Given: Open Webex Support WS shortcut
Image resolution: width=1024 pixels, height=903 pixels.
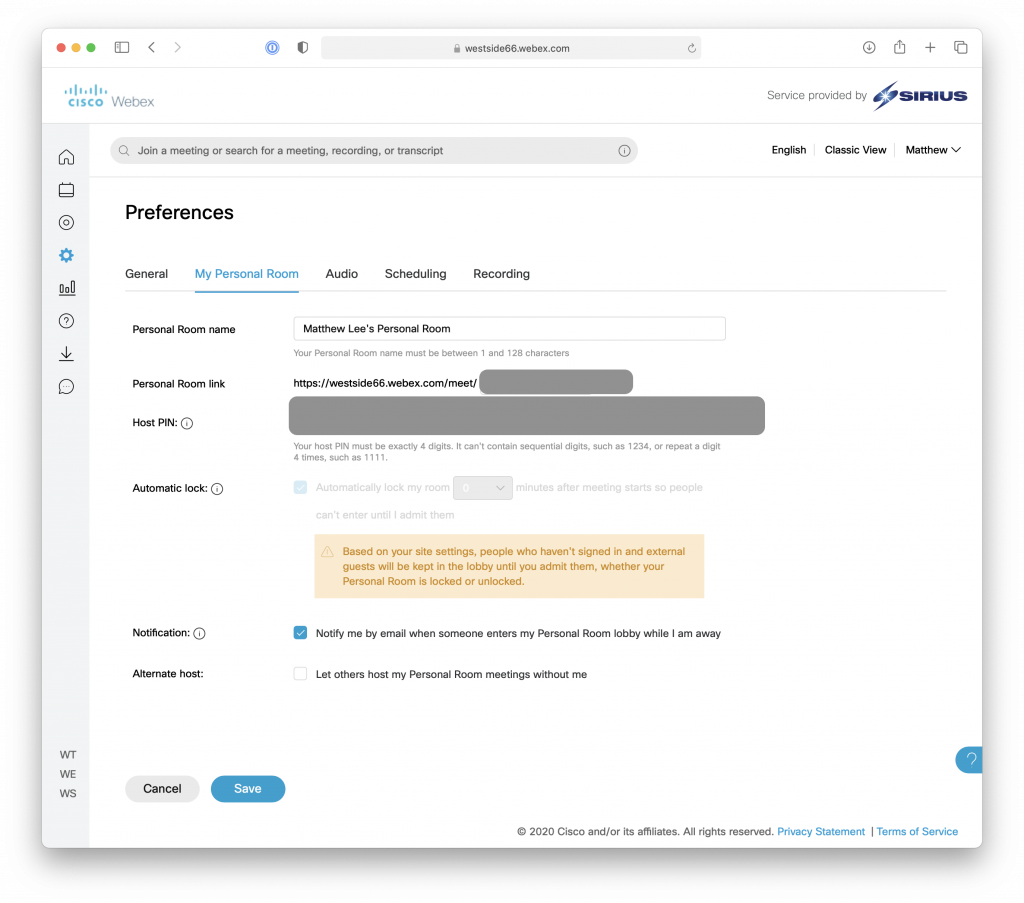Looking at the screenshot, I should (x=68, y=794).
